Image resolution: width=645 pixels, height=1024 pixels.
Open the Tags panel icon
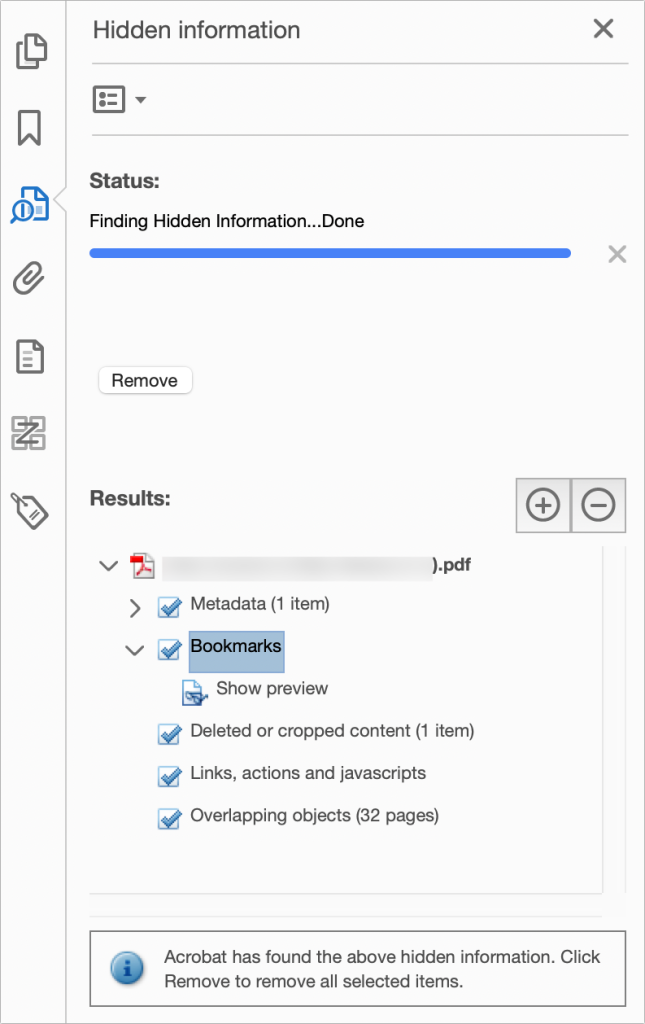30,510
